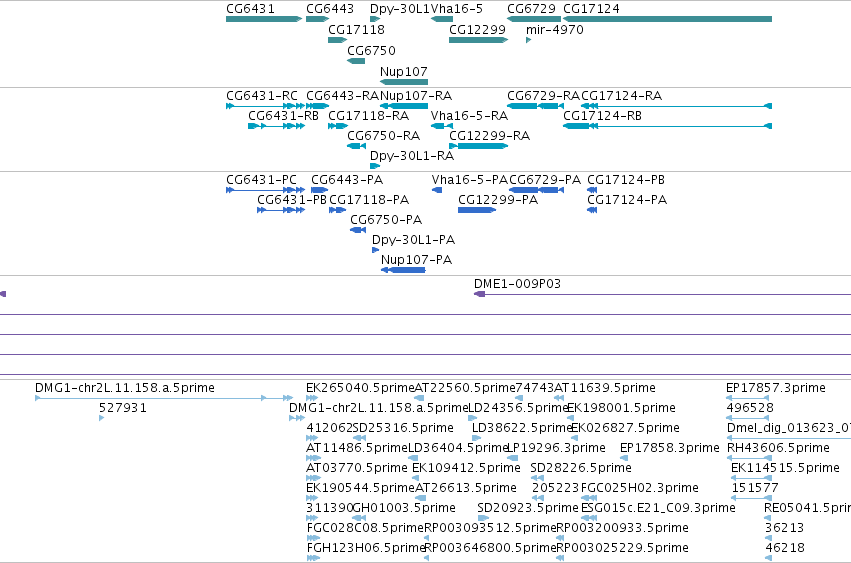
Task: Select EST EP17858.3prime
Action: pos(670,448)
